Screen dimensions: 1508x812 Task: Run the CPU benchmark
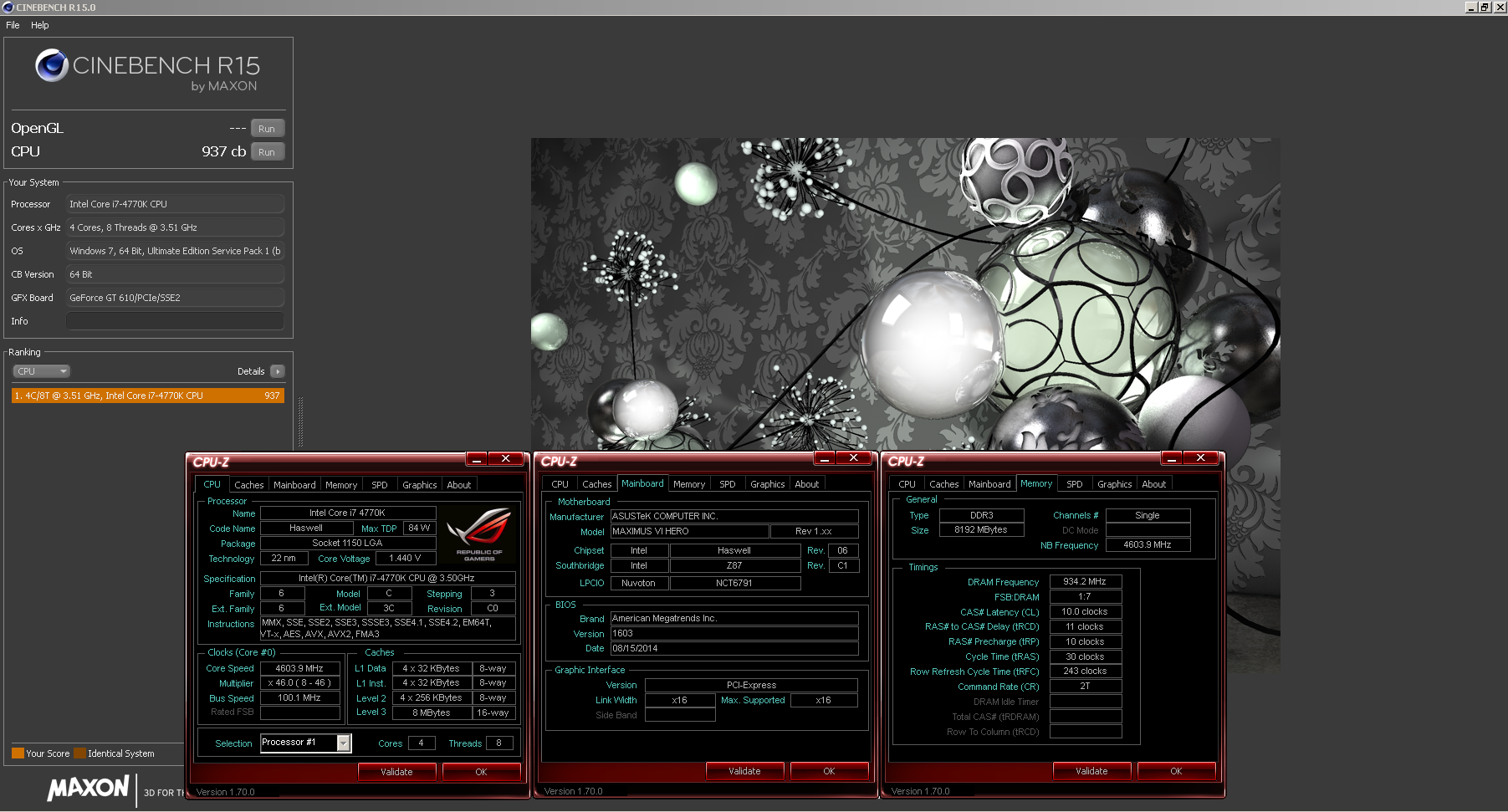pyautogui.click(x=267, y=152)
